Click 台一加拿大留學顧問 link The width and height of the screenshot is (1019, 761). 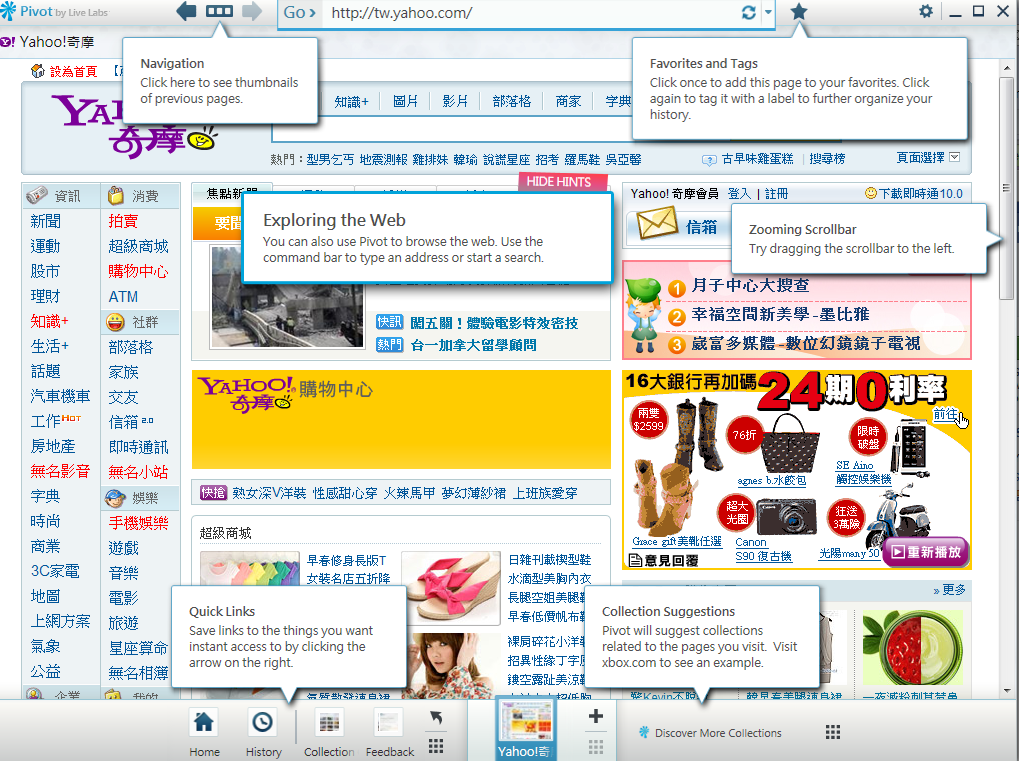click(x=474, y=345)
